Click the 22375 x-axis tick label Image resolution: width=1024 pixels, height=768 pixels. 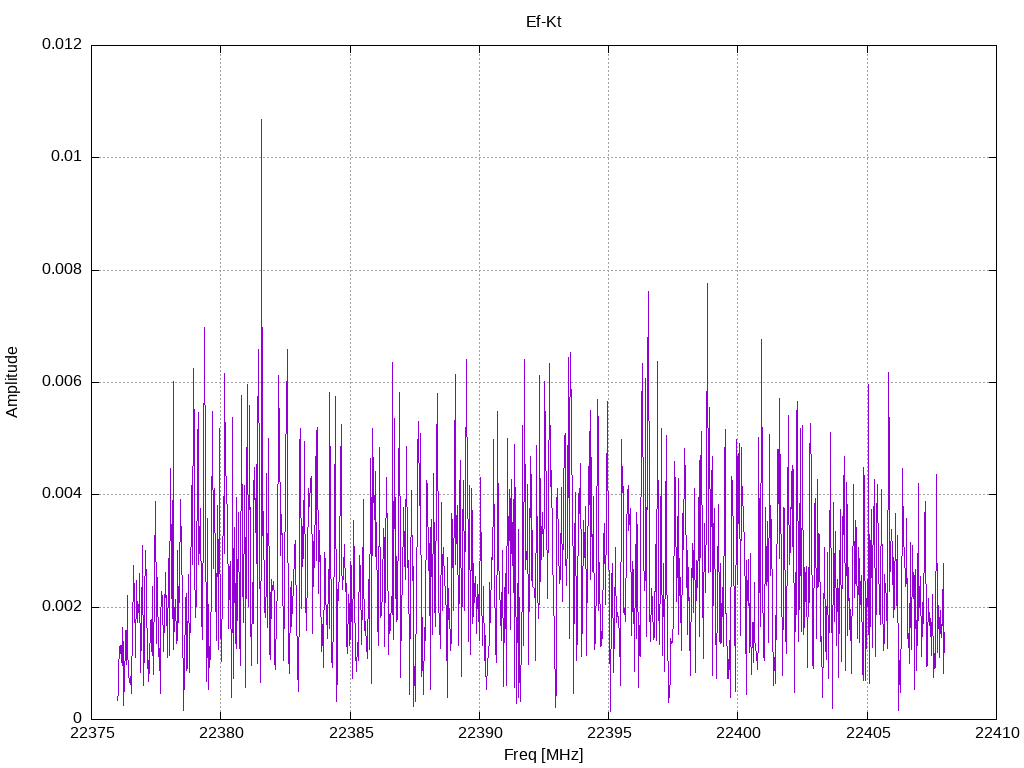point(91,733)
